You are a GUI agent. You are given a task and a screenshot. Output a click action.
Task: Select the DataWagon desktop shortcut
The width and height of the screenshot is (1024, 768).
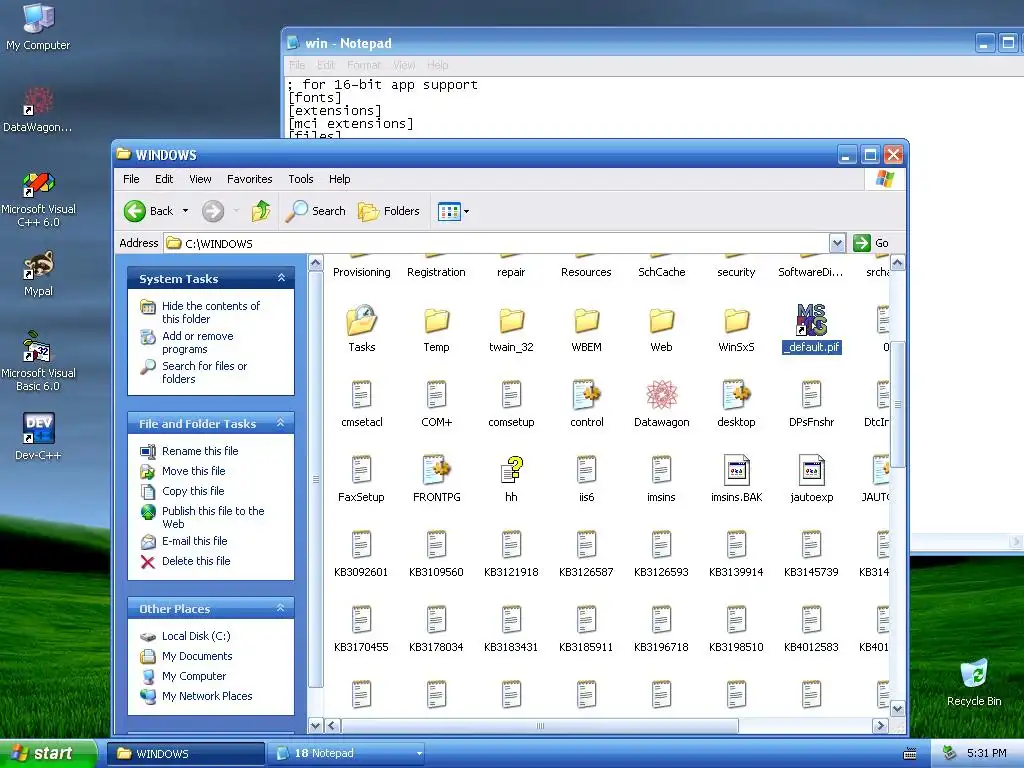coord(39,109)
